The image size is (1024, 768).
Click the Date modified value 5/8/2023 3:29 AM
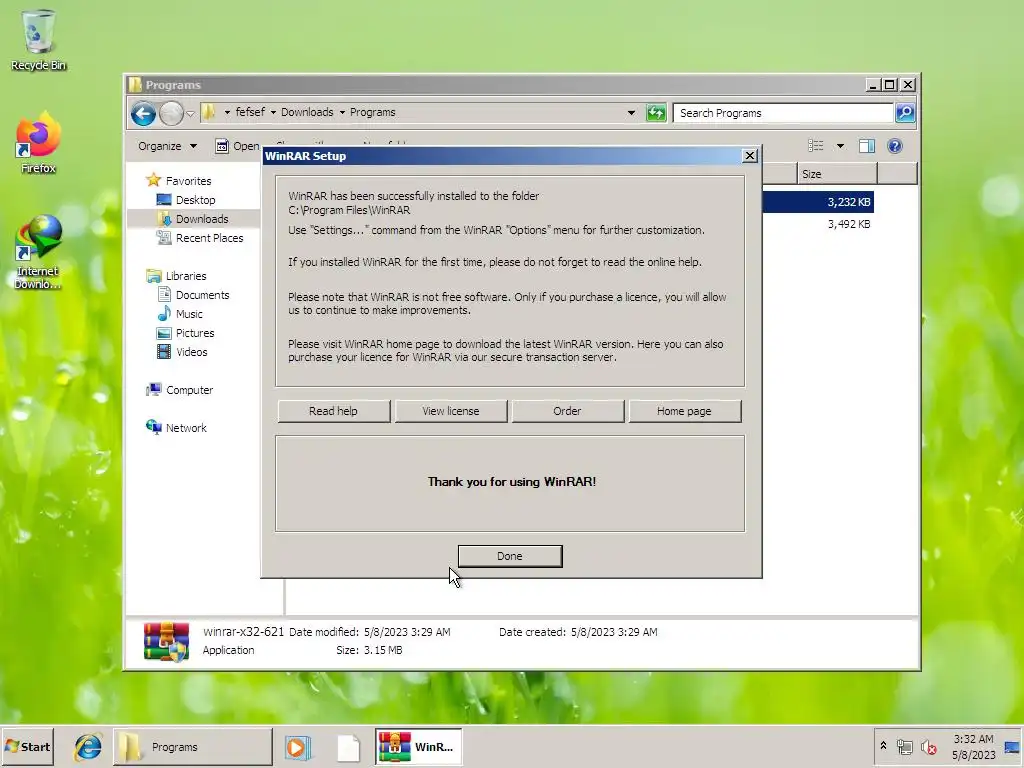click(407, 632)
